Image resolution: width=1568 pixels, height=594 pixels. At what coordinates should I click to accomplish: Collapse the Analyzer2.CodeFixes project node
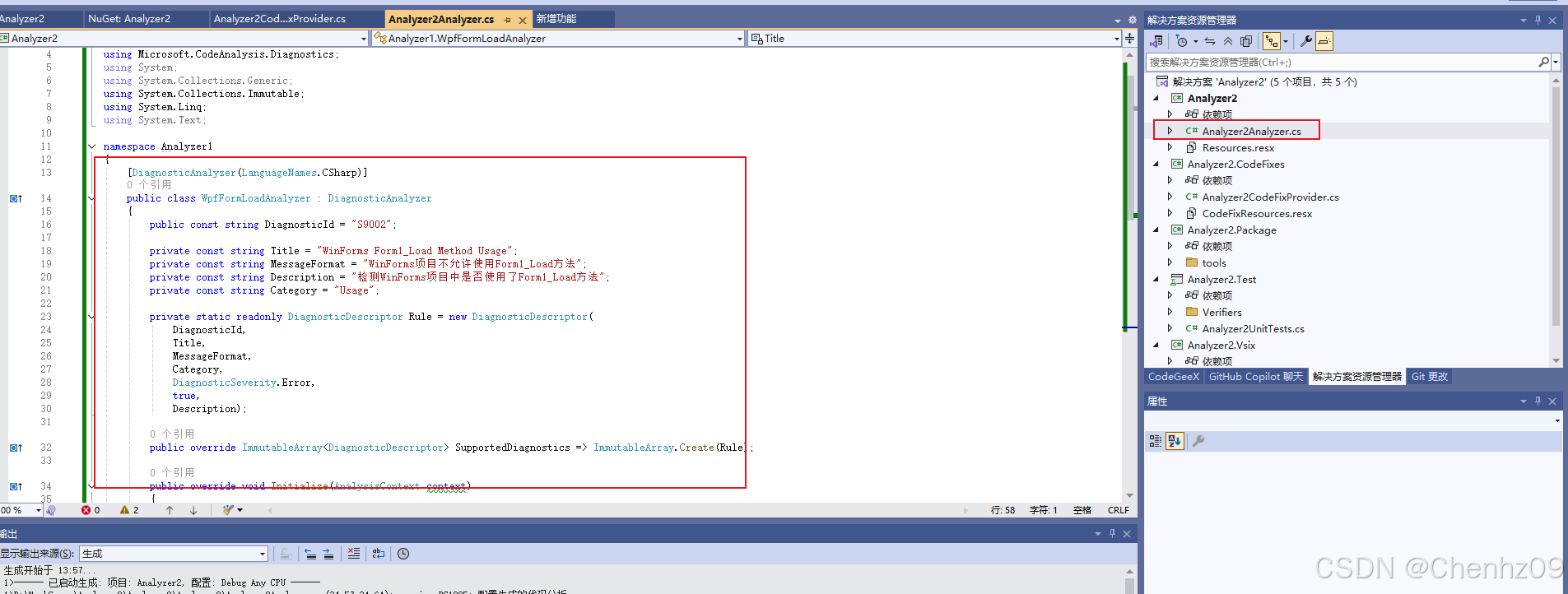pyautogui.click(x=1156, y=164)
